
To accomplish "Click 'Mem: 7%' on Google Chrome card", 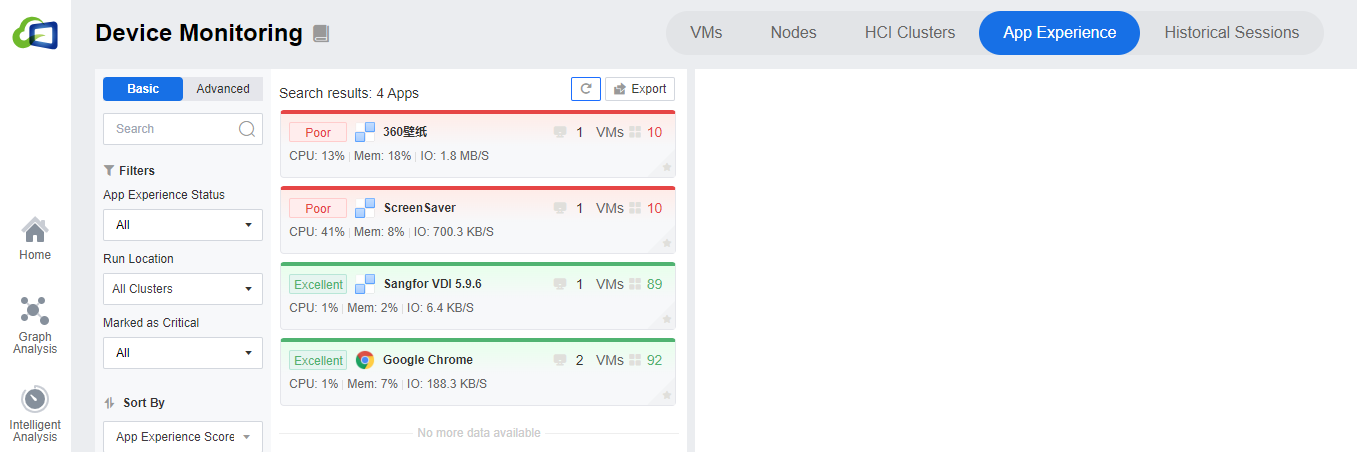I will tap(376, 384).
